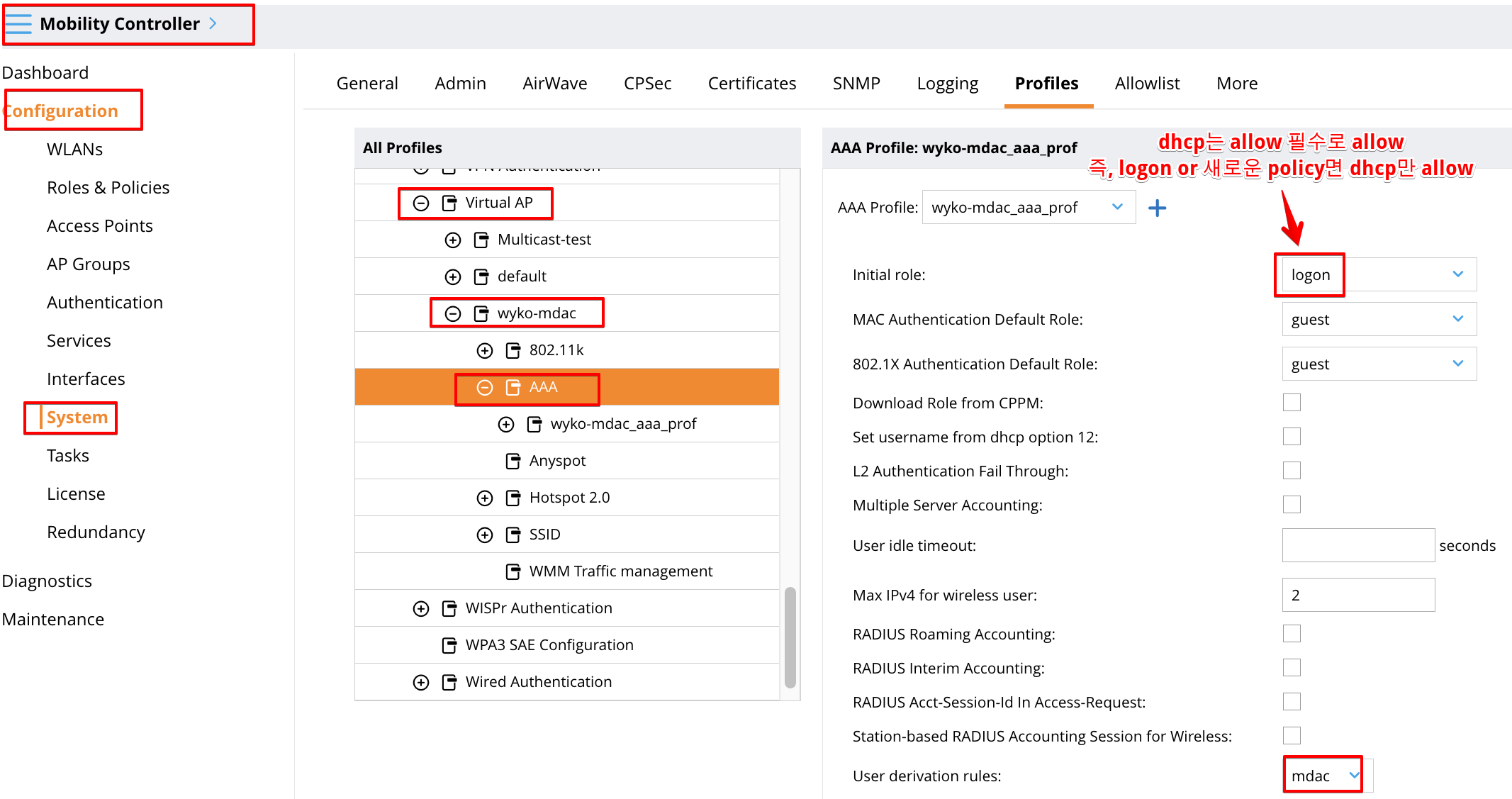This screenshot has height=799, width=1512.
Task: Click the WPA3 SAE Configuration profile icon
Action: point(449,645)
